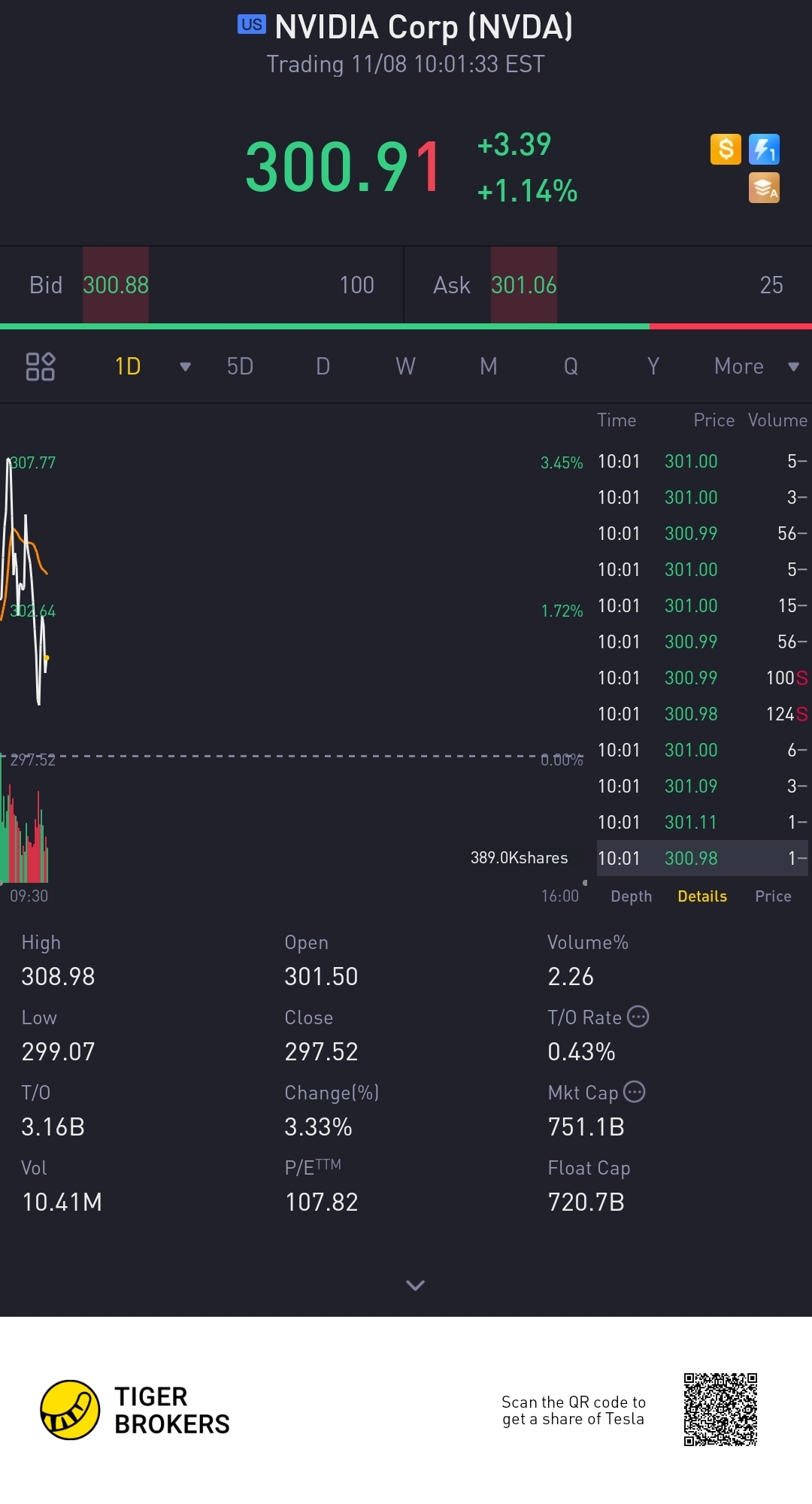Image resolution: width=812 pixels, height=1504 pixels.
Task: Switch to the W weekly chart tab
Action: [x=405, y=366]
